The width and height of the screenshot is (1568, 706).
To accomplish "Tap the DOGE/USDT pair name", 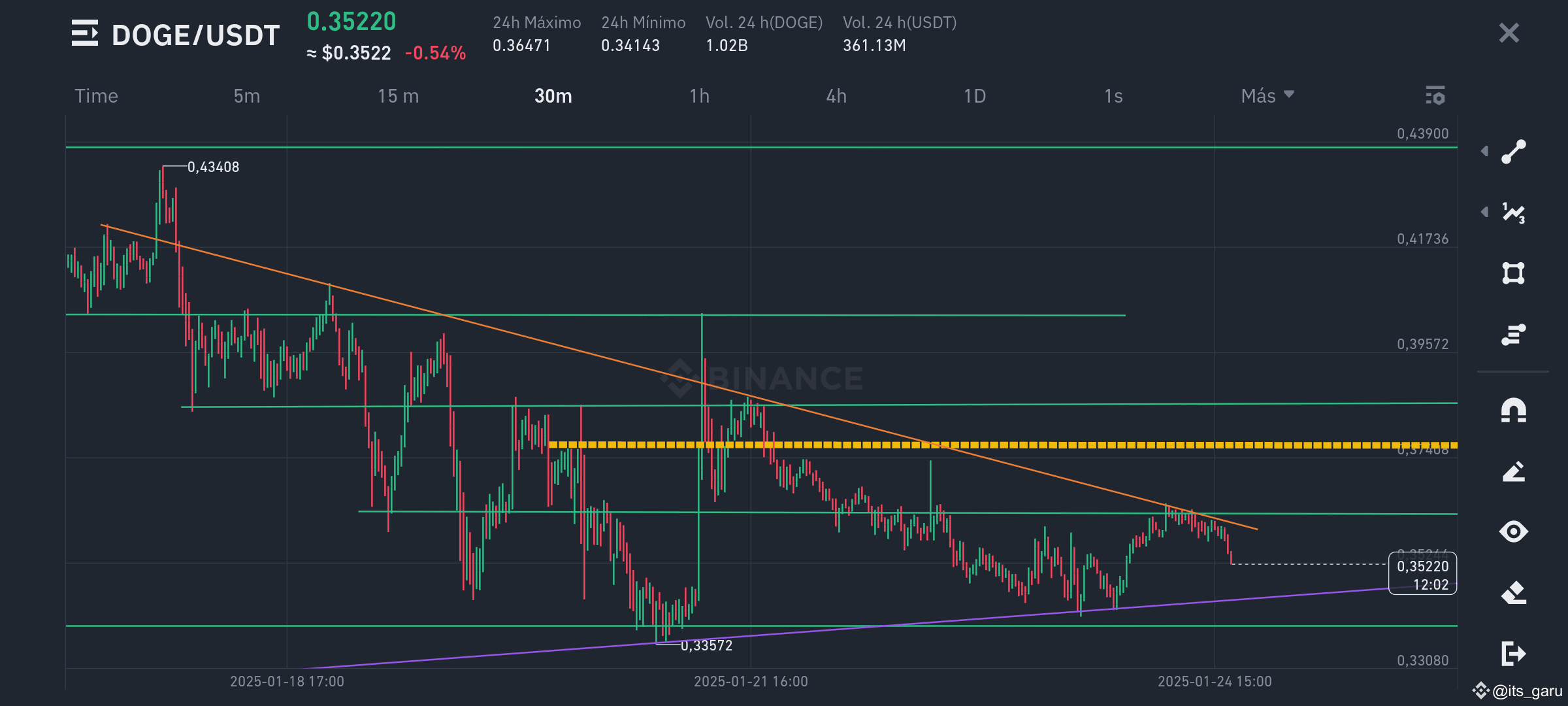I will coord(196,35).
